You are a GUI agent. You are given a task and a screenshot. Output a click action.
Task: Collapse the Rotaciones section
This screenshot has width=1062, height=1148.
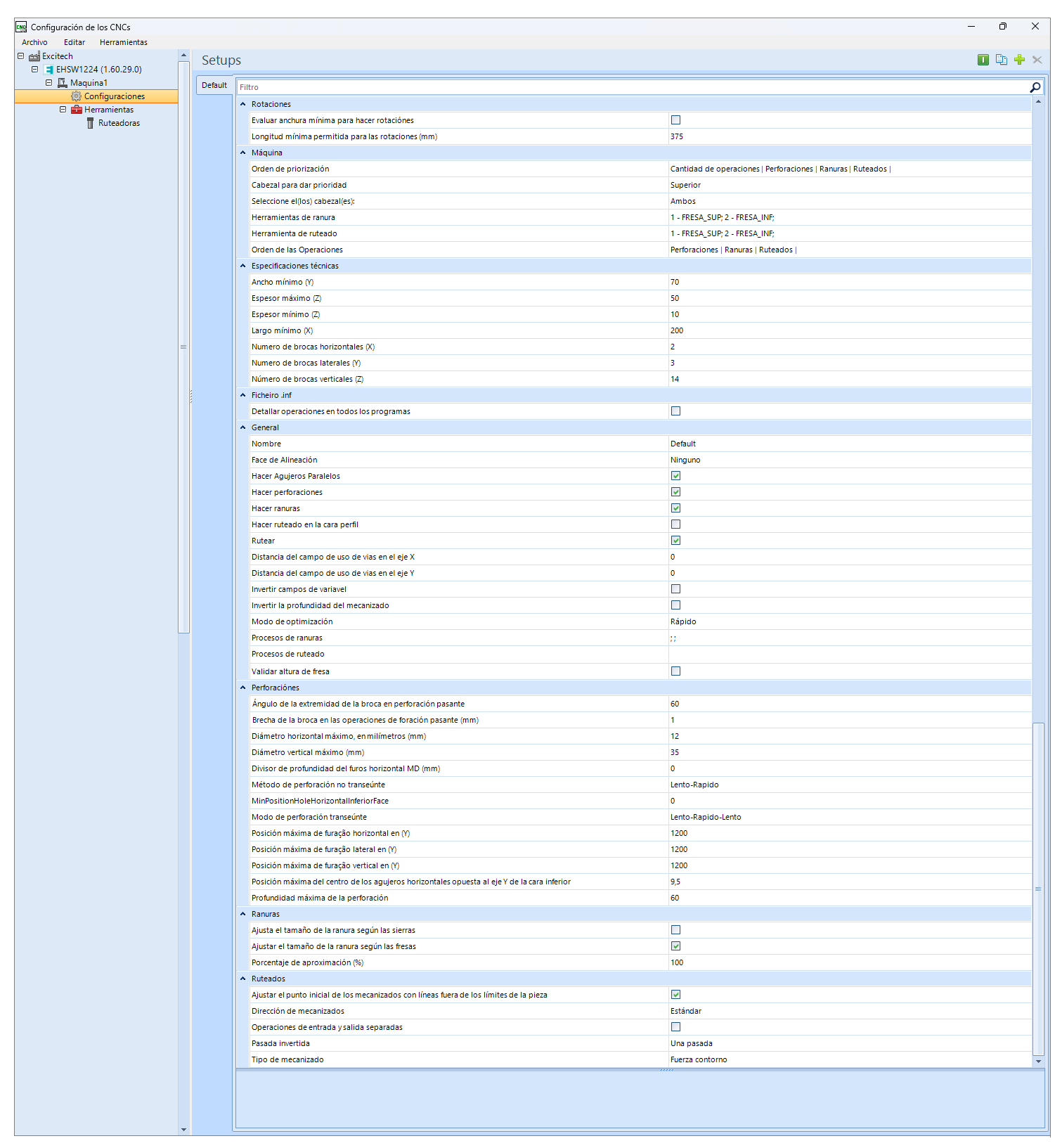[243, 104]
